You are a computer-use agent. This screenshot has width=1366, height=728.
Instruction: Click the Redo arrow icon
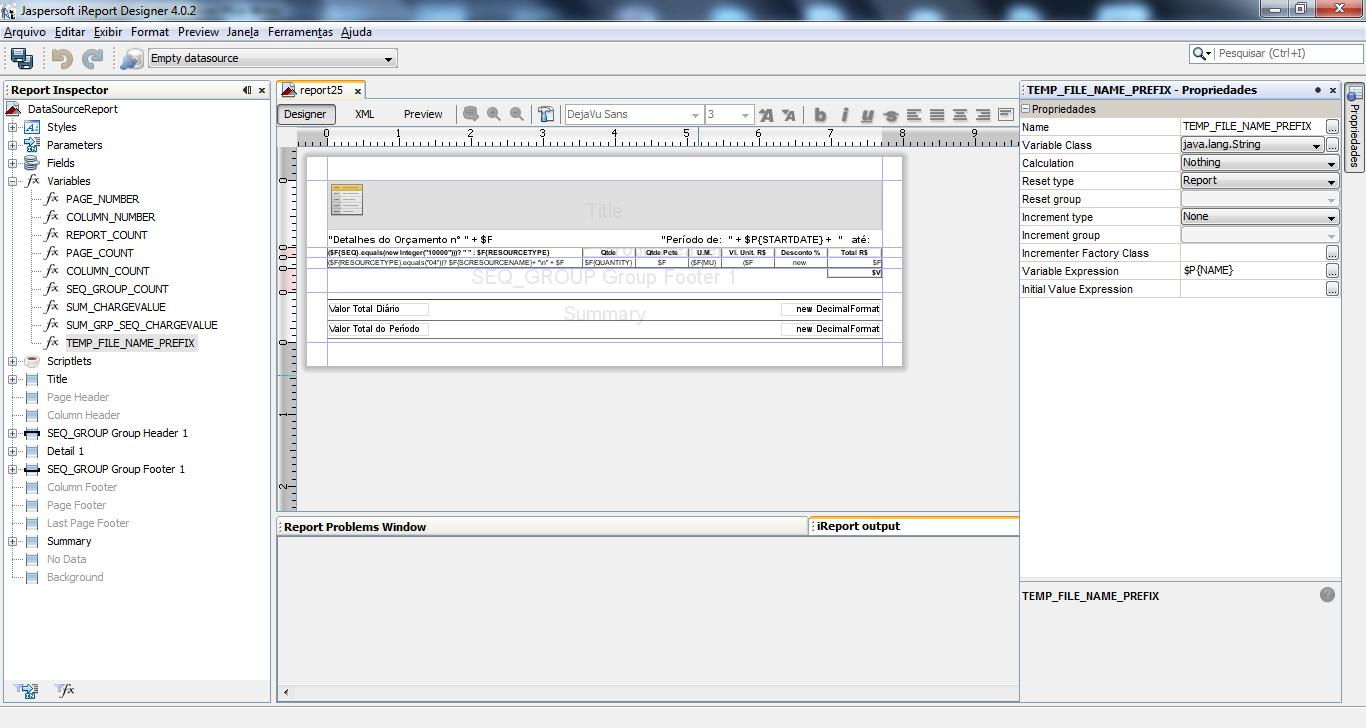click(x=93, y=59)
